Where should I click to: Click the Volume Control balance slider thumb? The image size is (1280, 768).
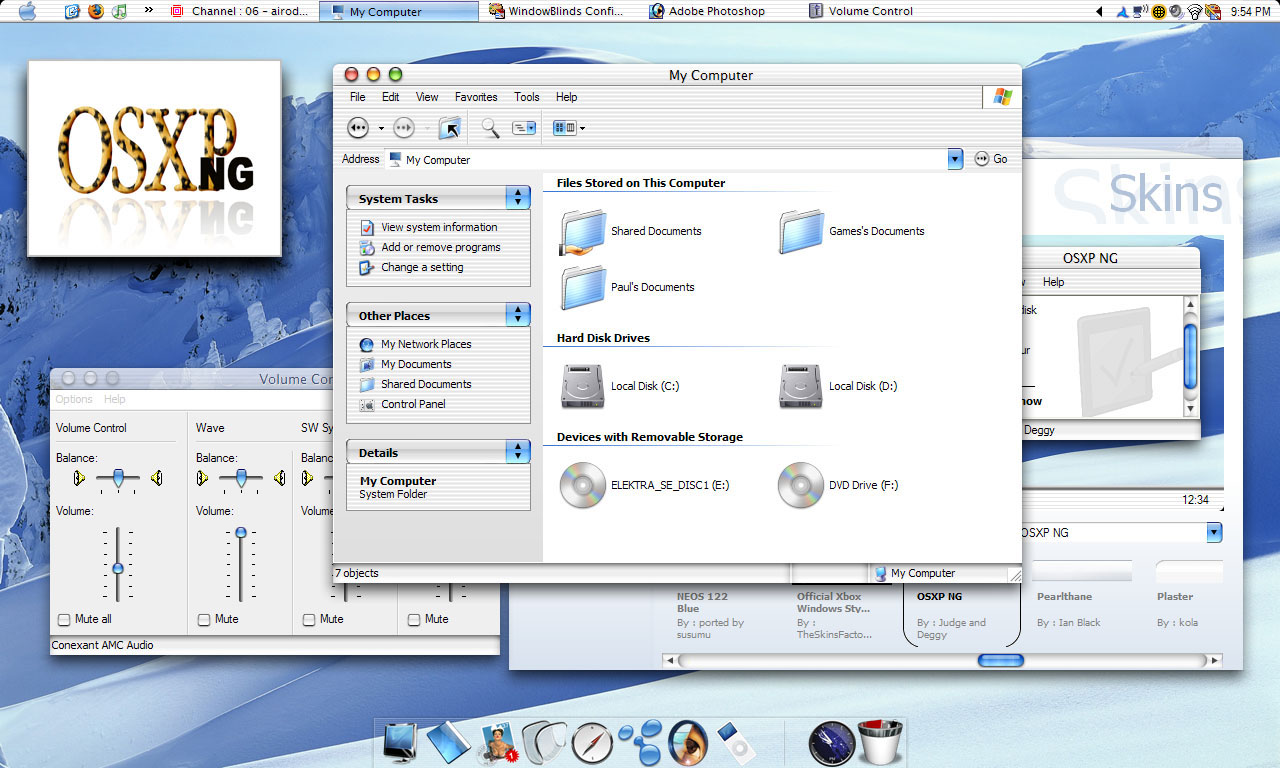119,479
